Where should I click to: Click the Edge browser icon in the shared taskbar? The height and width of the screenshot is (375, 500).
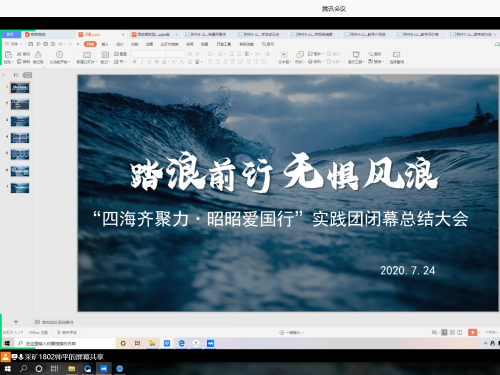coord(181,343)
